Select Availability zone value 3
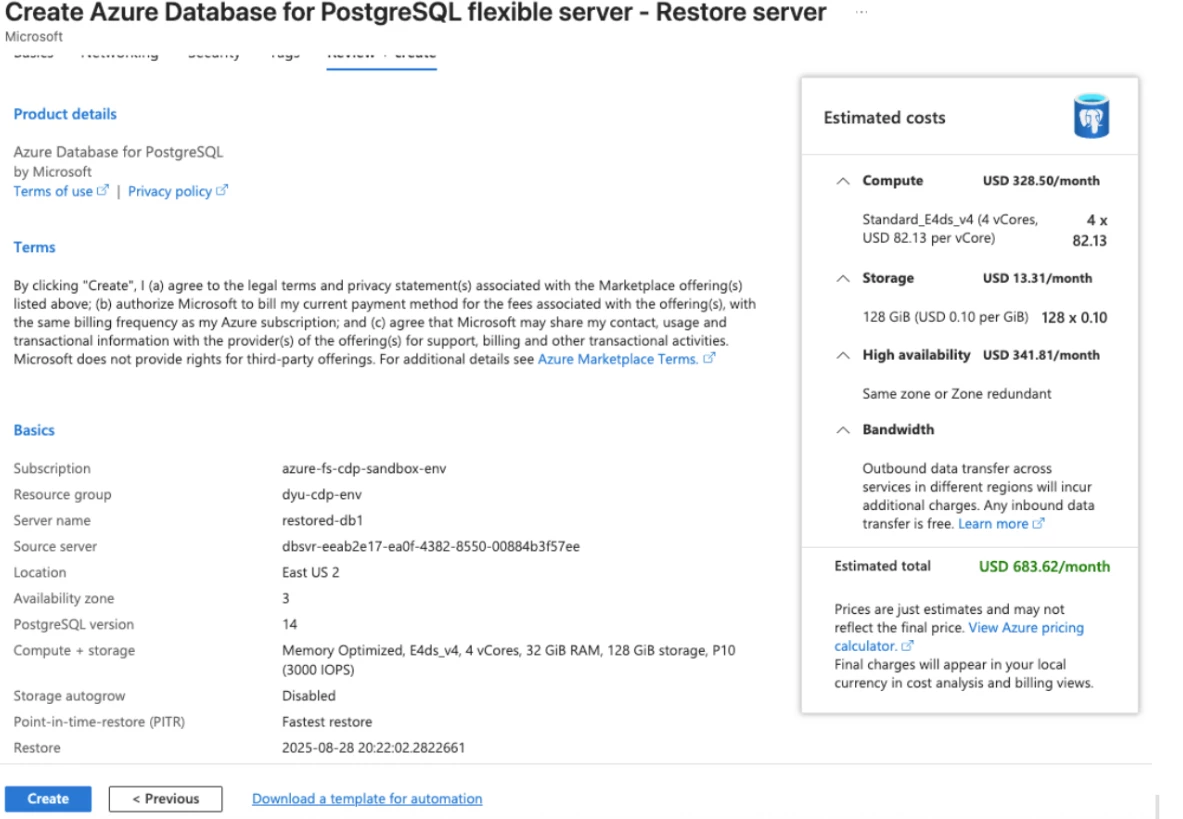Image resolution: width=1183 pixels, height=819 pixels. 286,598
